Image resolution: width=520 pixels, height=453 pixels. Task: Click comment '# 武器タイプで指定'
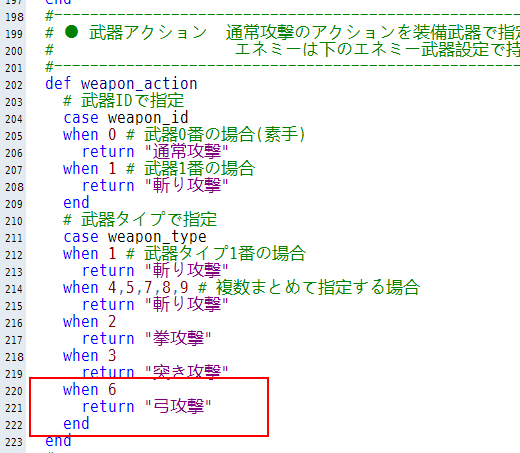click(x=140, y=220)
